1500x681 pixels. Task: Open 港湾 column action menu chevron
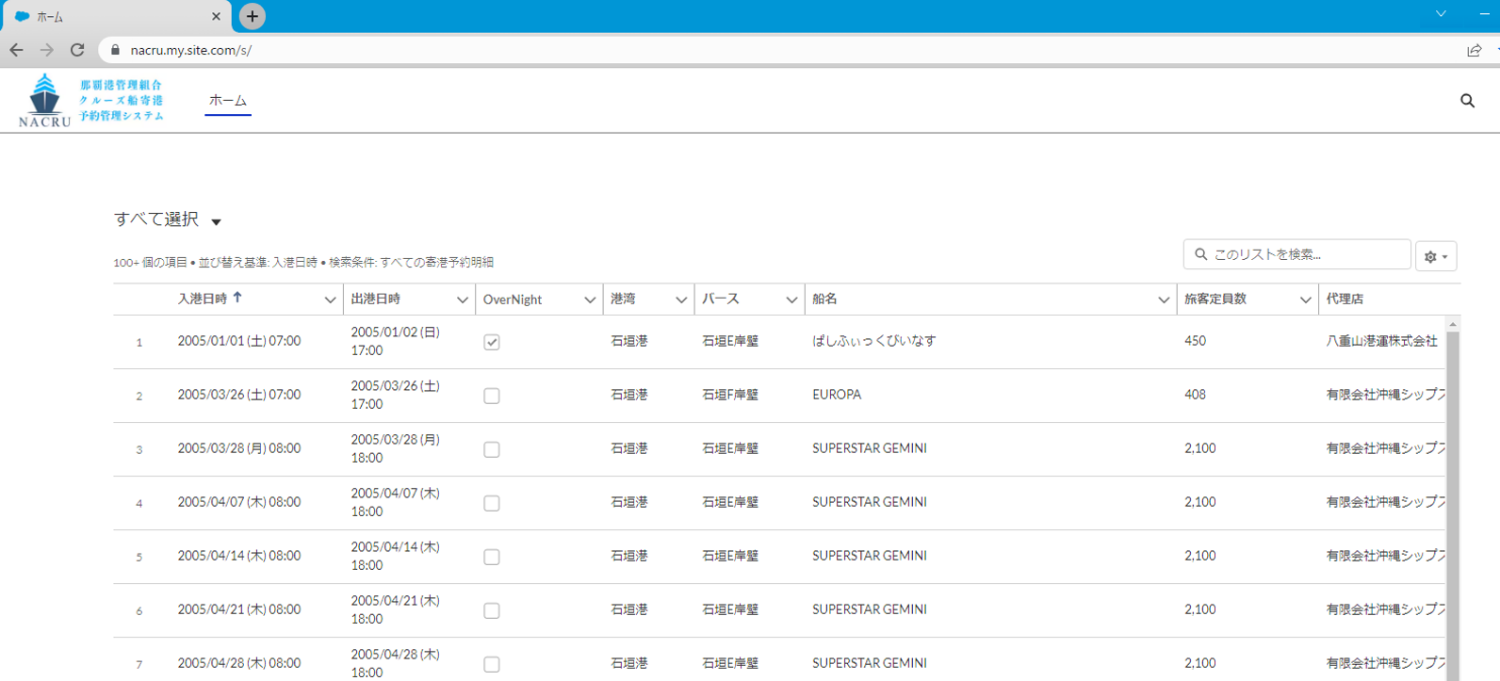tap(681, 299)
